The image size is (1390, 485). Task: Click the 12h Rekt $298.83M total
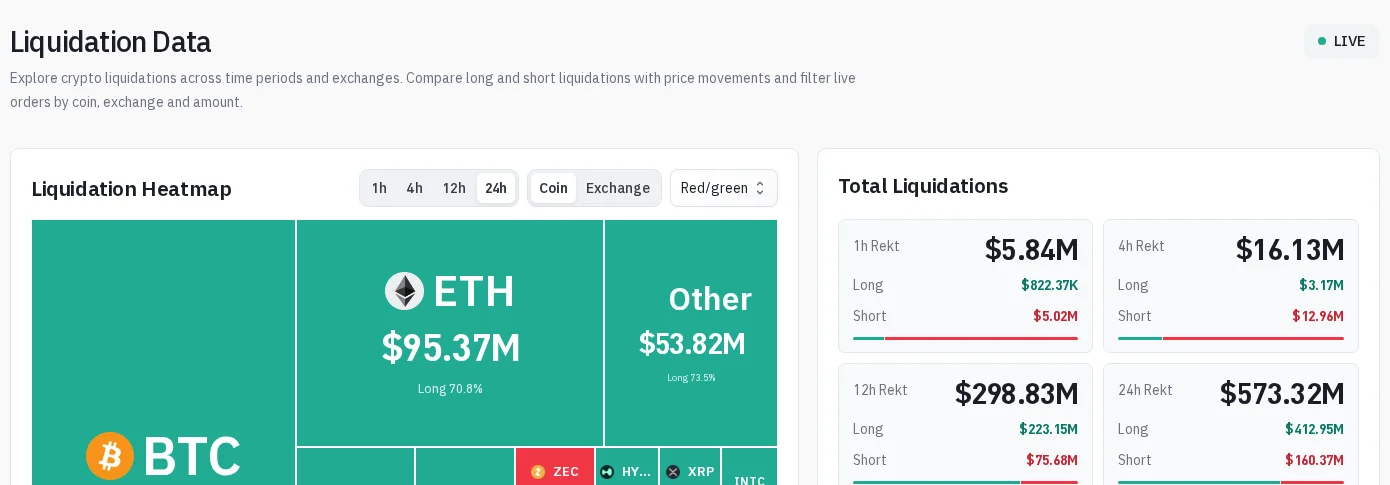1017,394
